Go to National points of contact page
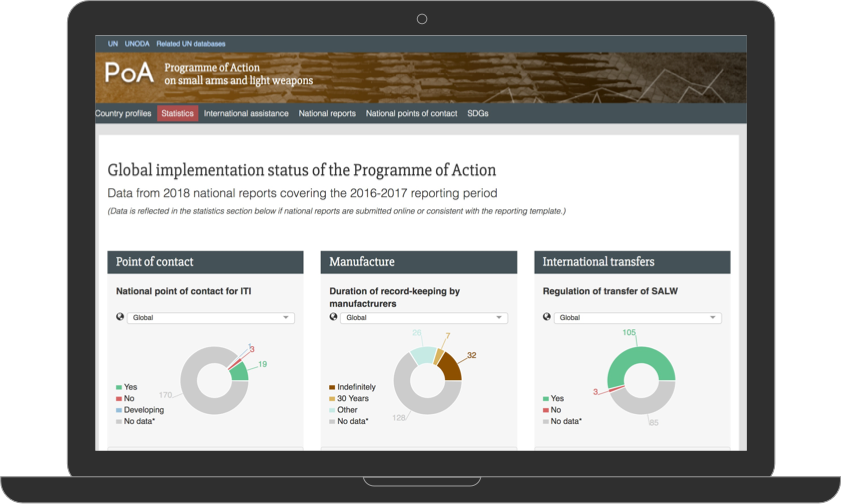Viewport: 841px width, 504px height. [x=411, y=114]
